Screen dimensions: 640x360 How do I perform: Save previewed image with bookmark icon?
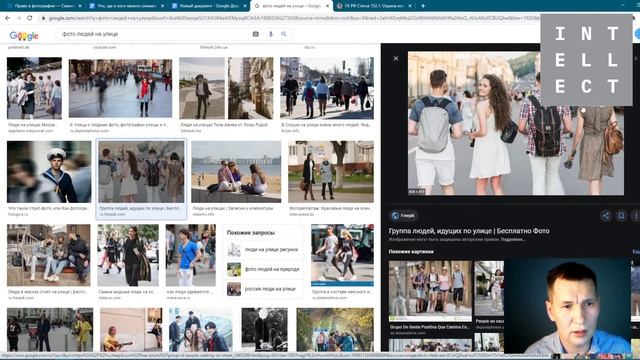621,216
